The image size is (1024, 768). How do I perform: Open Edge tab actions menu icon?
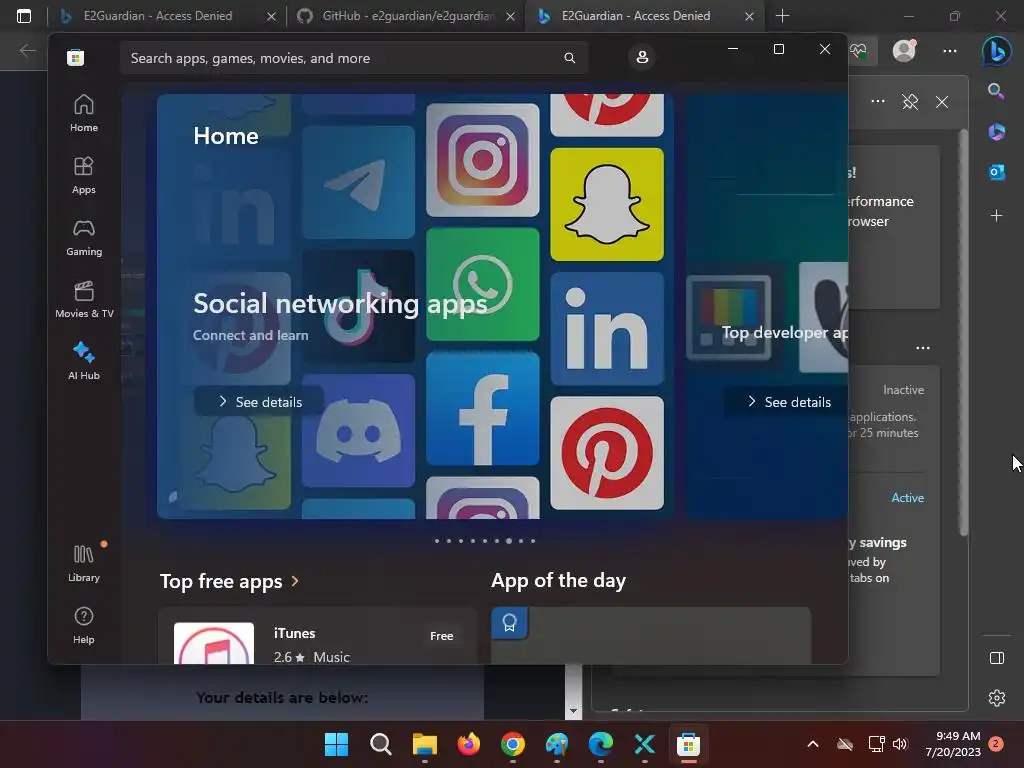click(x=24, y=16)
